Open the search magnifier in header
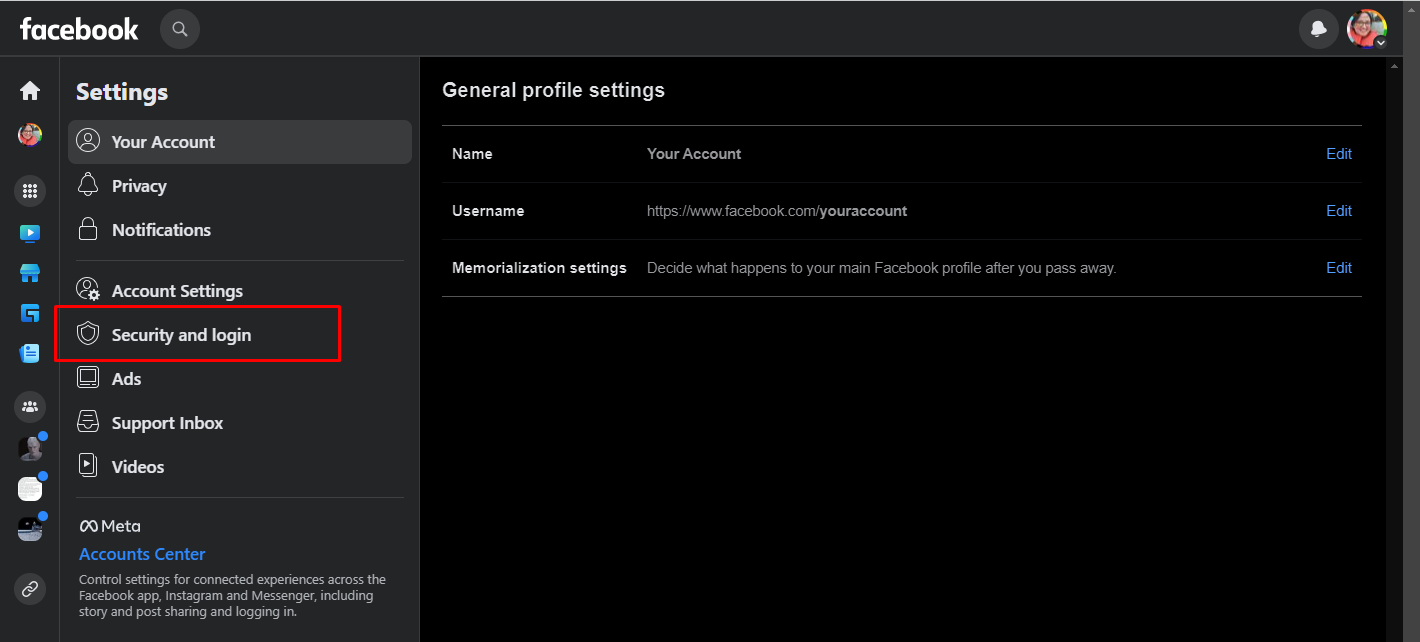Viewport: 1420px width, 642px height. point(180,29)
